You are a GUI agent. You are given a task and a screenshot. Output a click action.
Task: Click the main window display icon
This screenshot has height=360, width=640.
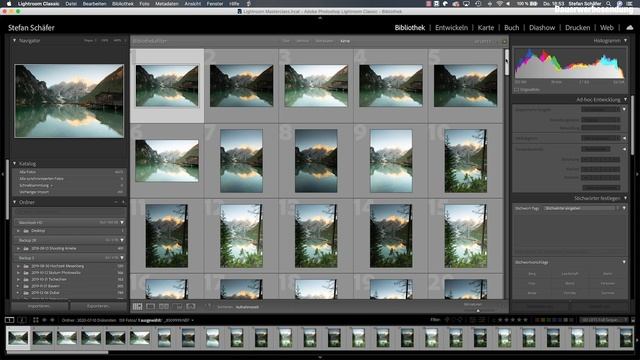pyautogui.click(x=9, y=320)
